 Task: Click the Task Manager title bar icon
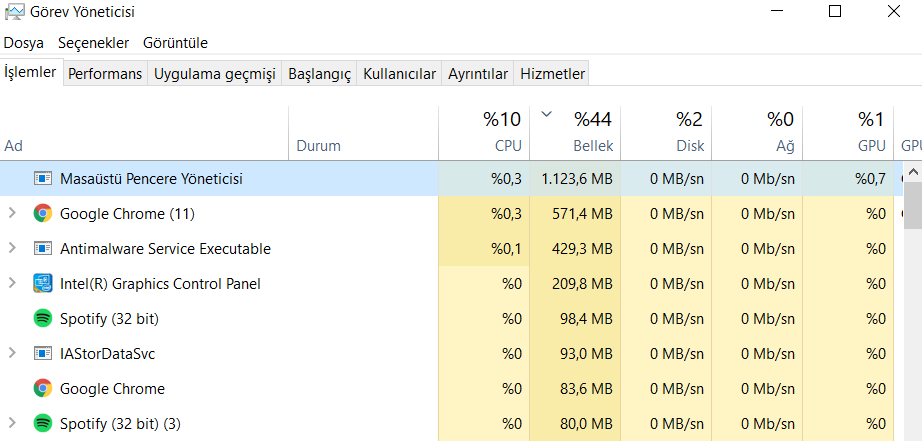(14, 12)
